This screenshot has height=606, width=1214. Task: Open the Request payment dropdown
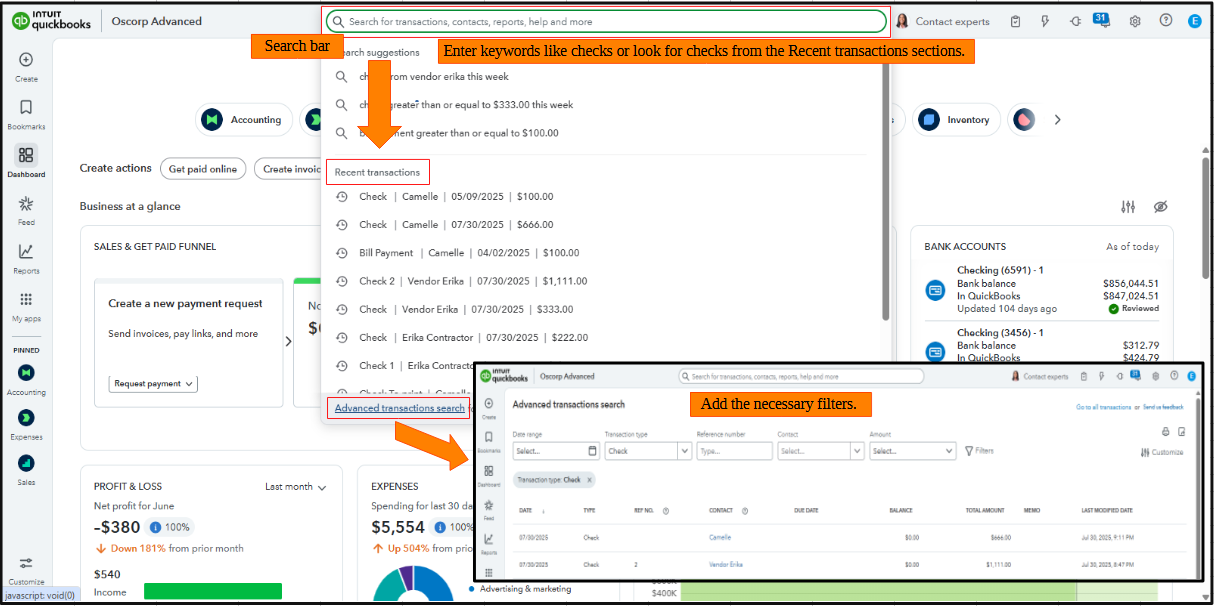(x=153, y=383)
